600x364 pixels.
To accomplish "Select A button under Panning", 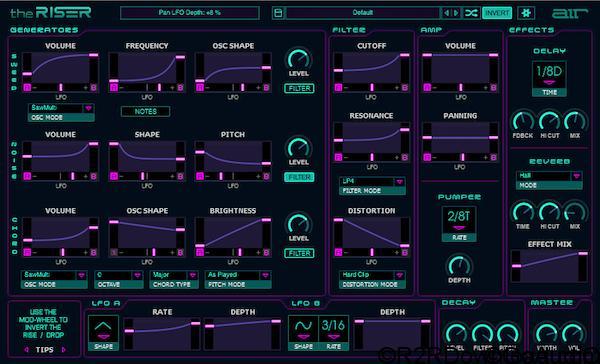I will (x=427, y=157).
